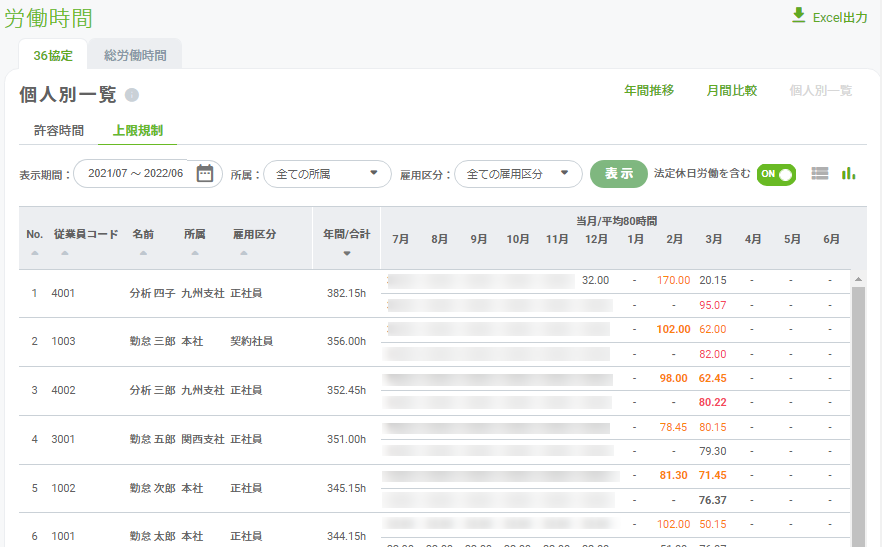Click the info icon beside 個人別一覧
This screenshot has height=547, width=882.
click(x=132, y=95)
